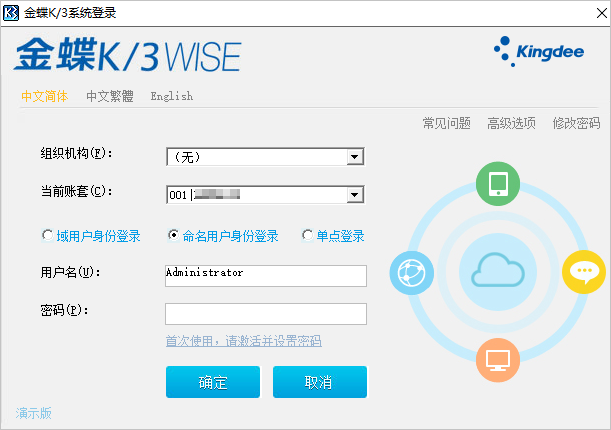Switch language to 中文繁體

tap(110, 96)
